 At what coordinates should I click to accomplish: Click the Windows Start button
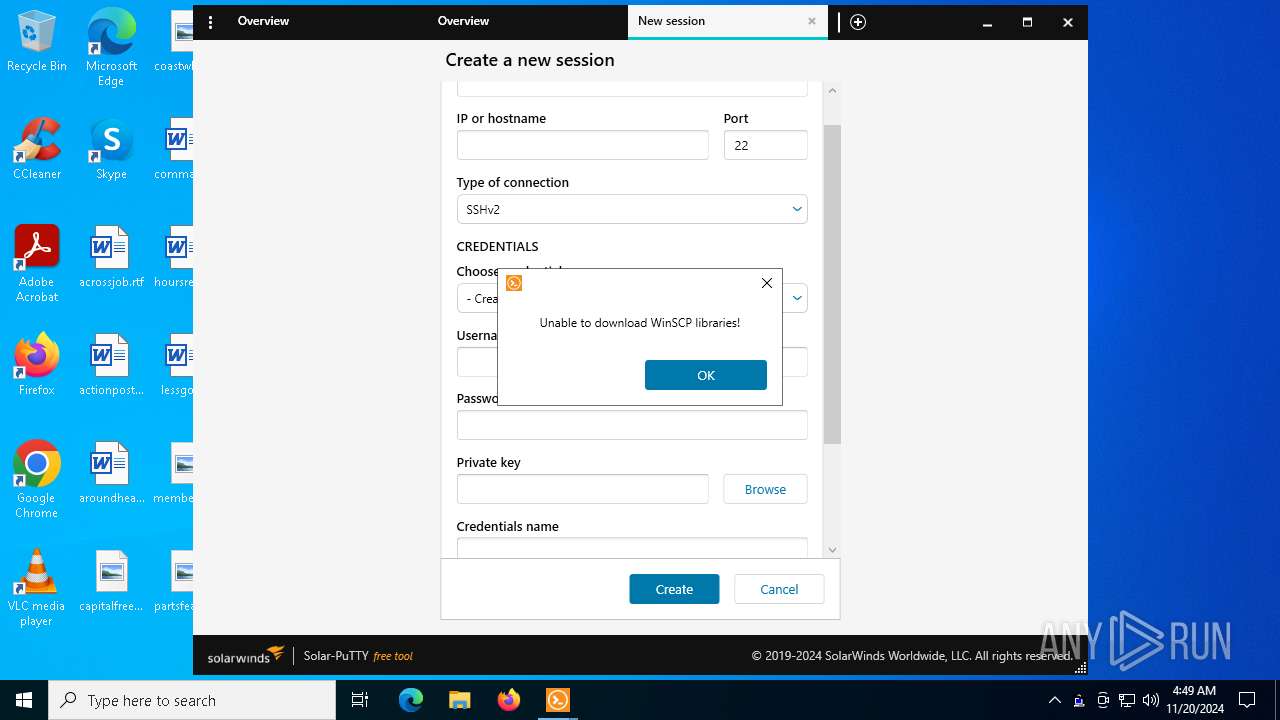pyautogui.click(x=24, y=700)
